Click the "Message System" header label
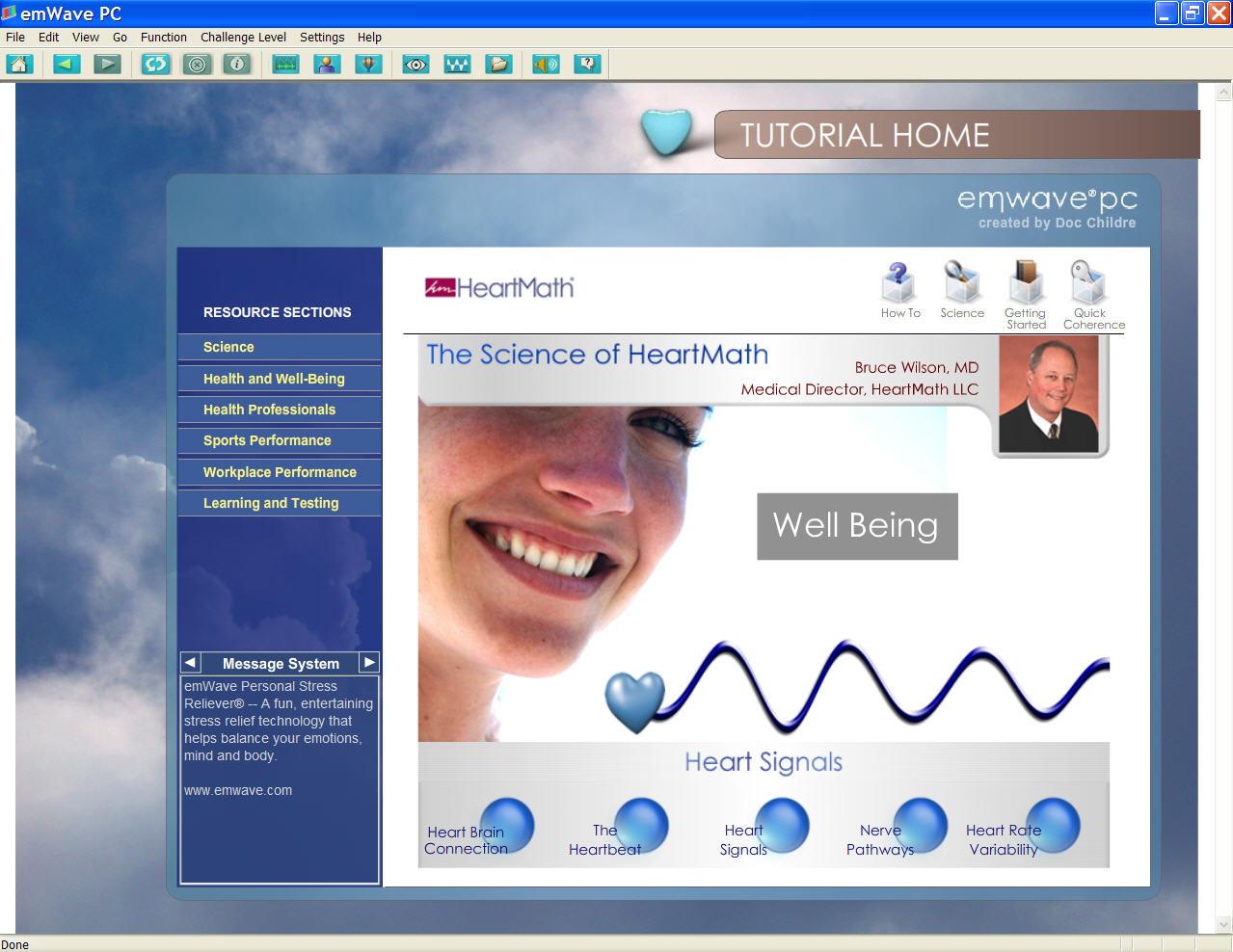 [281, 664]
